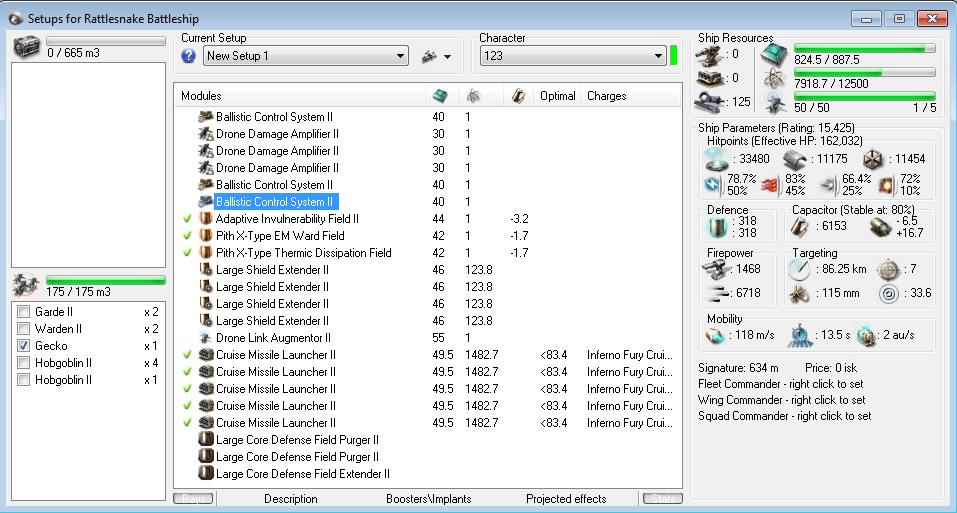The height and width of the screenshot is (513, 957).
Task: Click the launcher hardpoints icon
Action: point(709,78)
